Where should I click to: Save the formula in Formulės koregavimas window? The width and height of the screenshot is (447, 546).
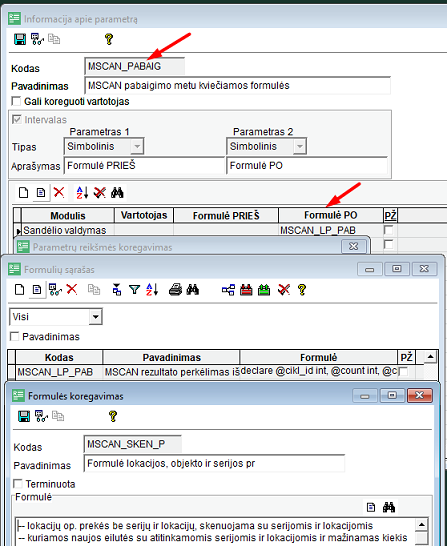[24, 416]
